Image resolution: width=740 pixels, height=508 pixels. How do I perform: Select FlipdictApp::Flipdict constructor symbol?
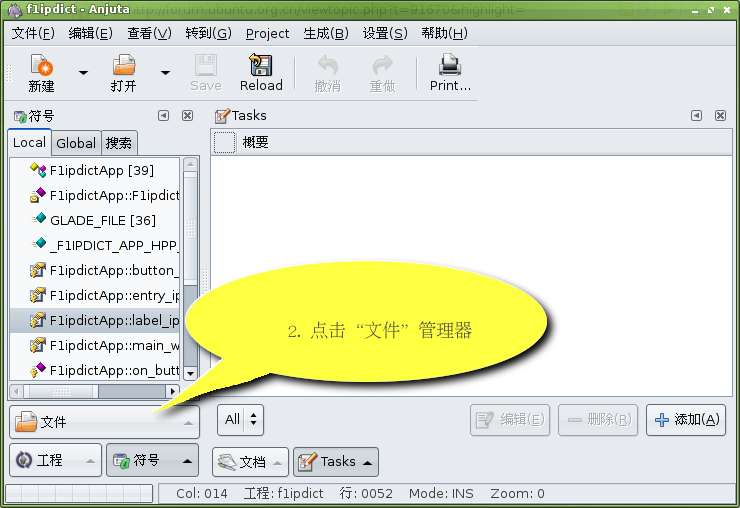(95, 195)
